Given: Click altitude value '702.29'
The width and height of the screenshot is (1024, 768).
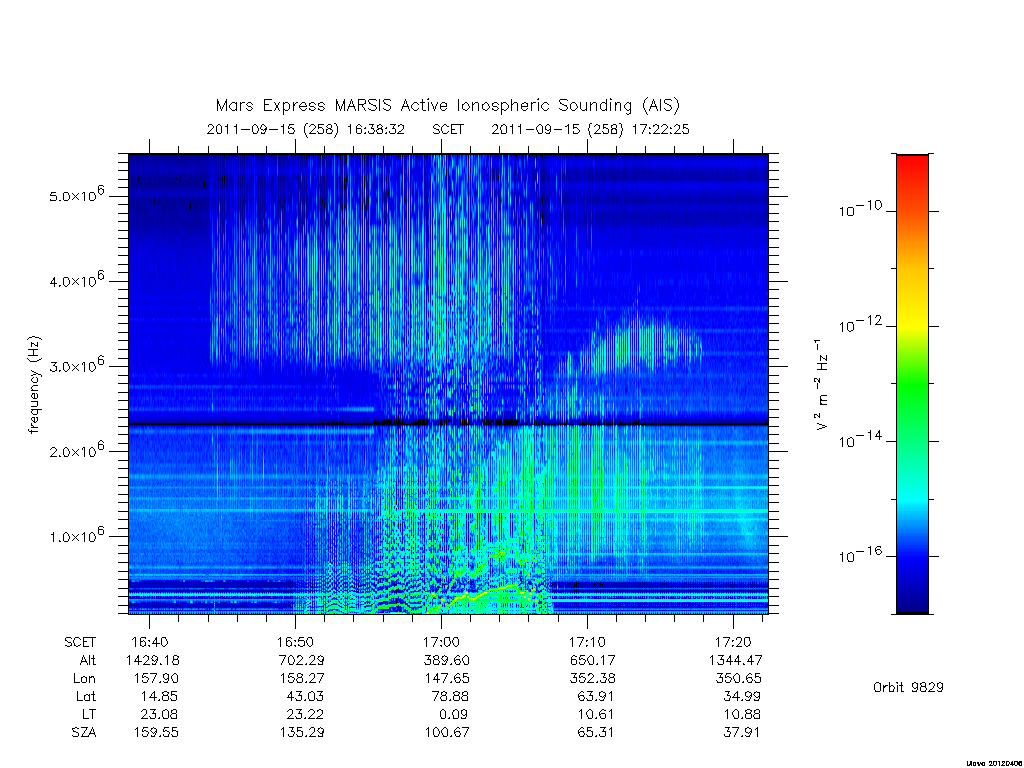Looking at the screenshot, I should pyautogui.click(x=301, y=660).
